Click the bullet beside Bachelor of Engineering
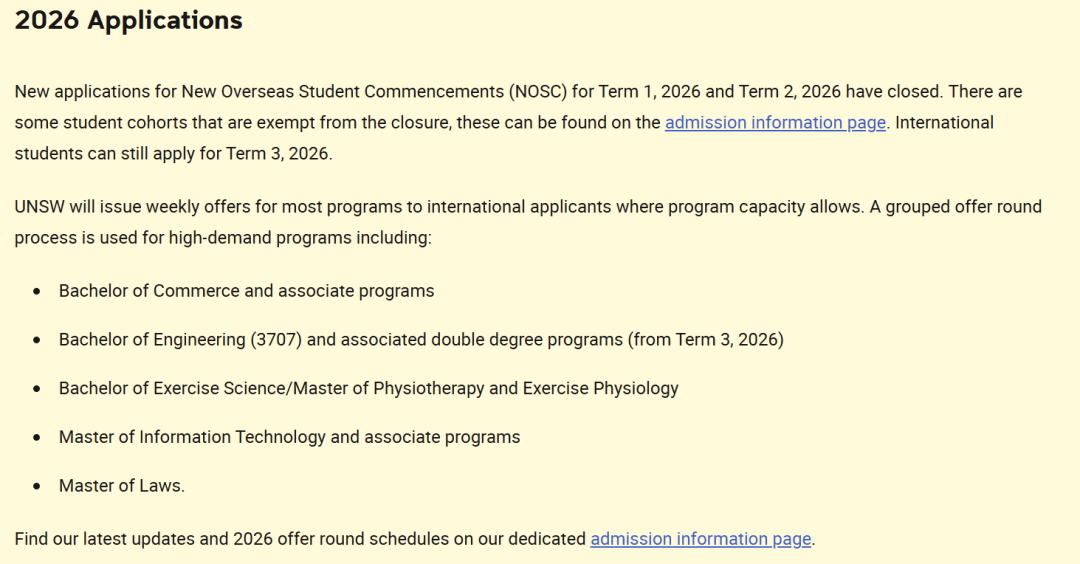The height and width of the screenshot is (564, 1080). (x=37, y=341)
